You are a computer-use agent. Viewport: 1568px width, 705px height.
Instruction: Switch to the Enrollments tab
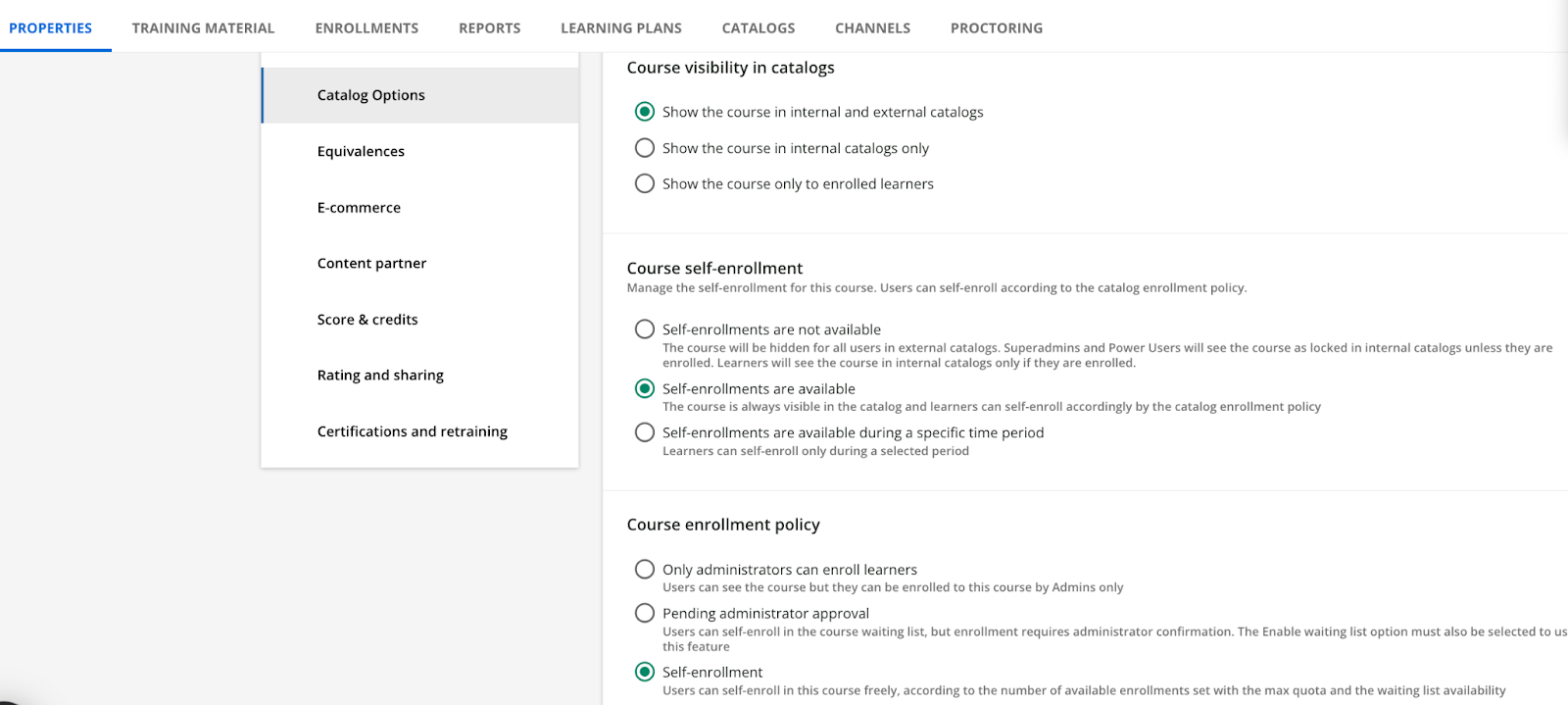(367, 27)
